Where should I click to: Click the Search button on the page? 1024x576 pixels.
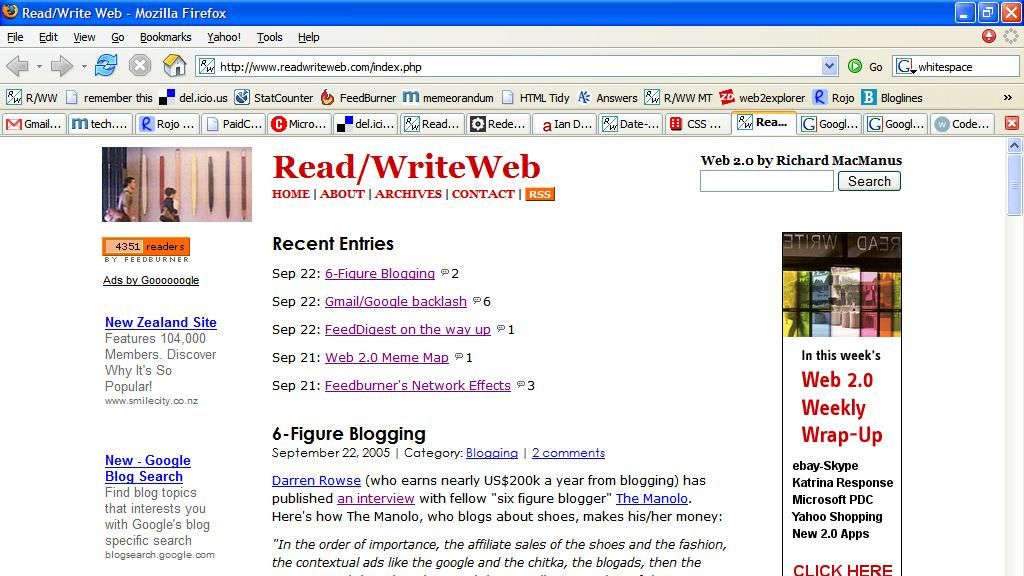[x=869, y=181]
